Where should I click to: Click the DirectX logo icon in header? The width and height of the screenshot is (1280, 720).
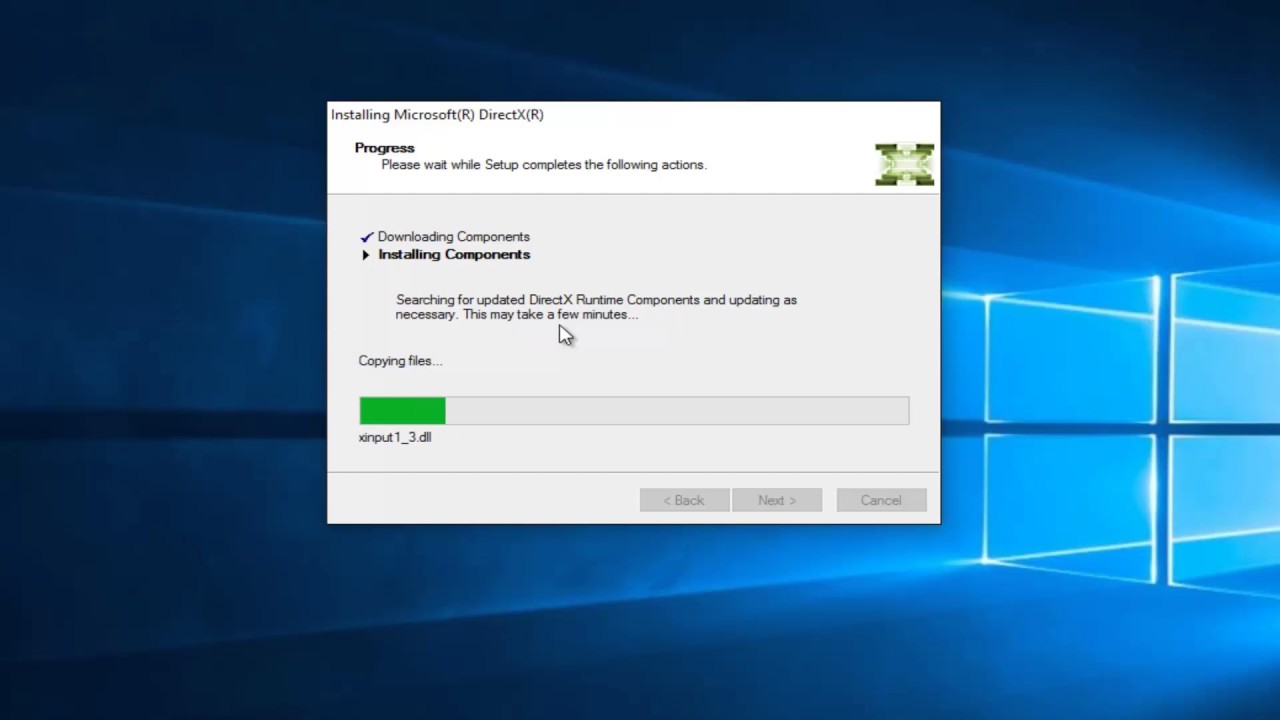point(904,164)
